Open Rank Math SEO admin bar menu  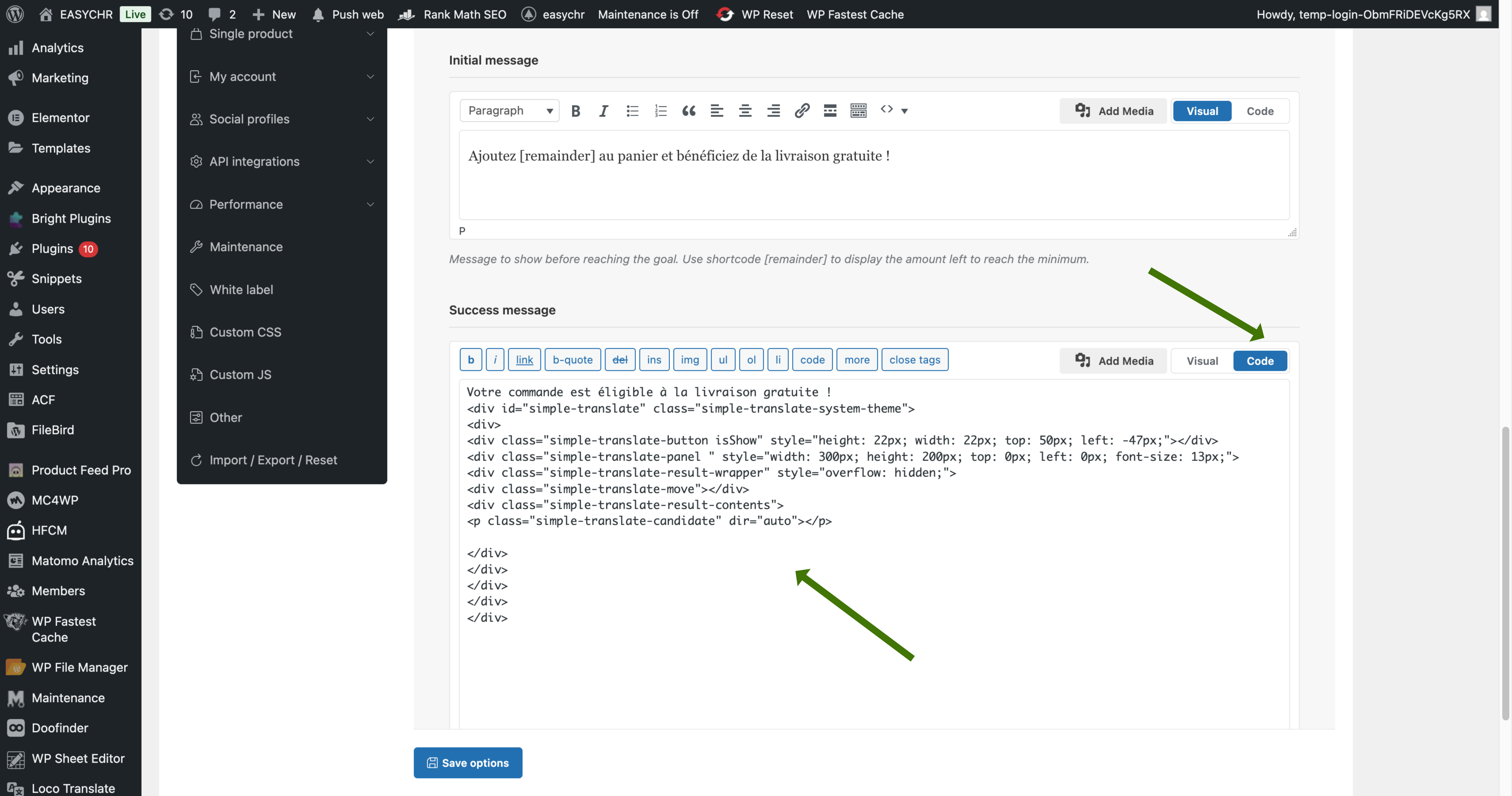(x=452, y=14)
